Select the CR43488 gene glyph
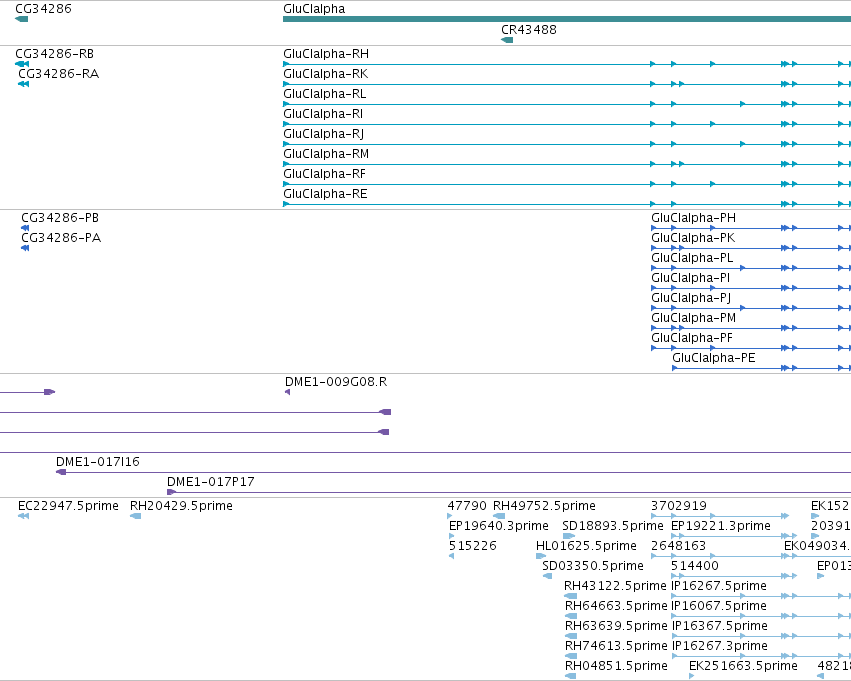 tap(507, 40)
